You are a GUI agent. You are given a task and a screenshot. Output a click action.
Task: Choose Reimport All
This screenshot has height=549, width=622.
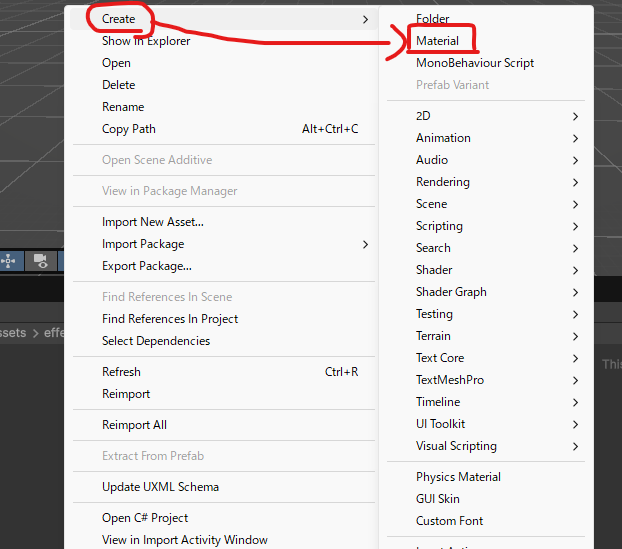[134, 425]
